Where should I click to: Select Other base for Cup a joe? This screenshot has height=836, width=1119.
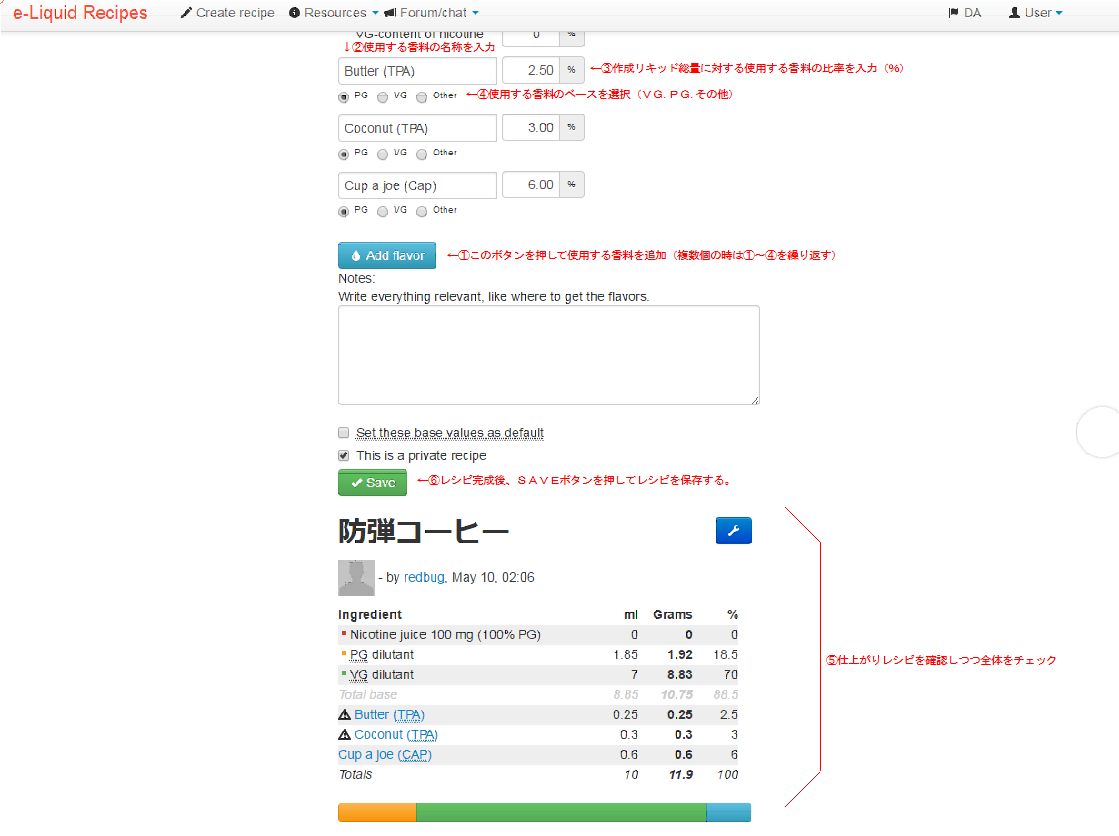click(x=422, y=211)
